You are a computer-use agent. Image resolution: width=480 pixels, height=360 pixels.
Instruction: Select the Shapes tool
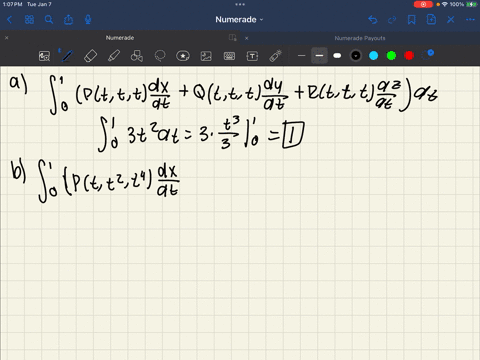coord(137,56)
